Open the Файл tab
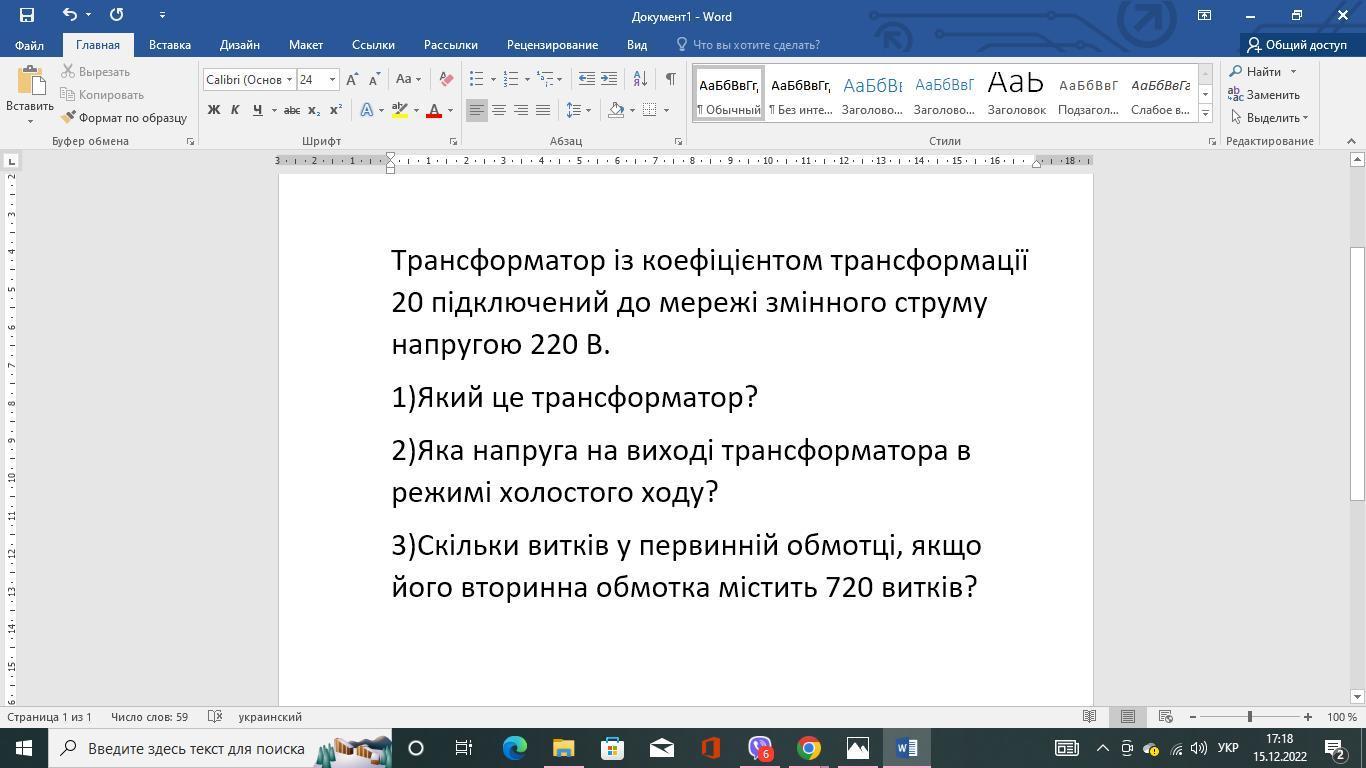Screen dimensions: 1366x768 [x=29, y=45]
